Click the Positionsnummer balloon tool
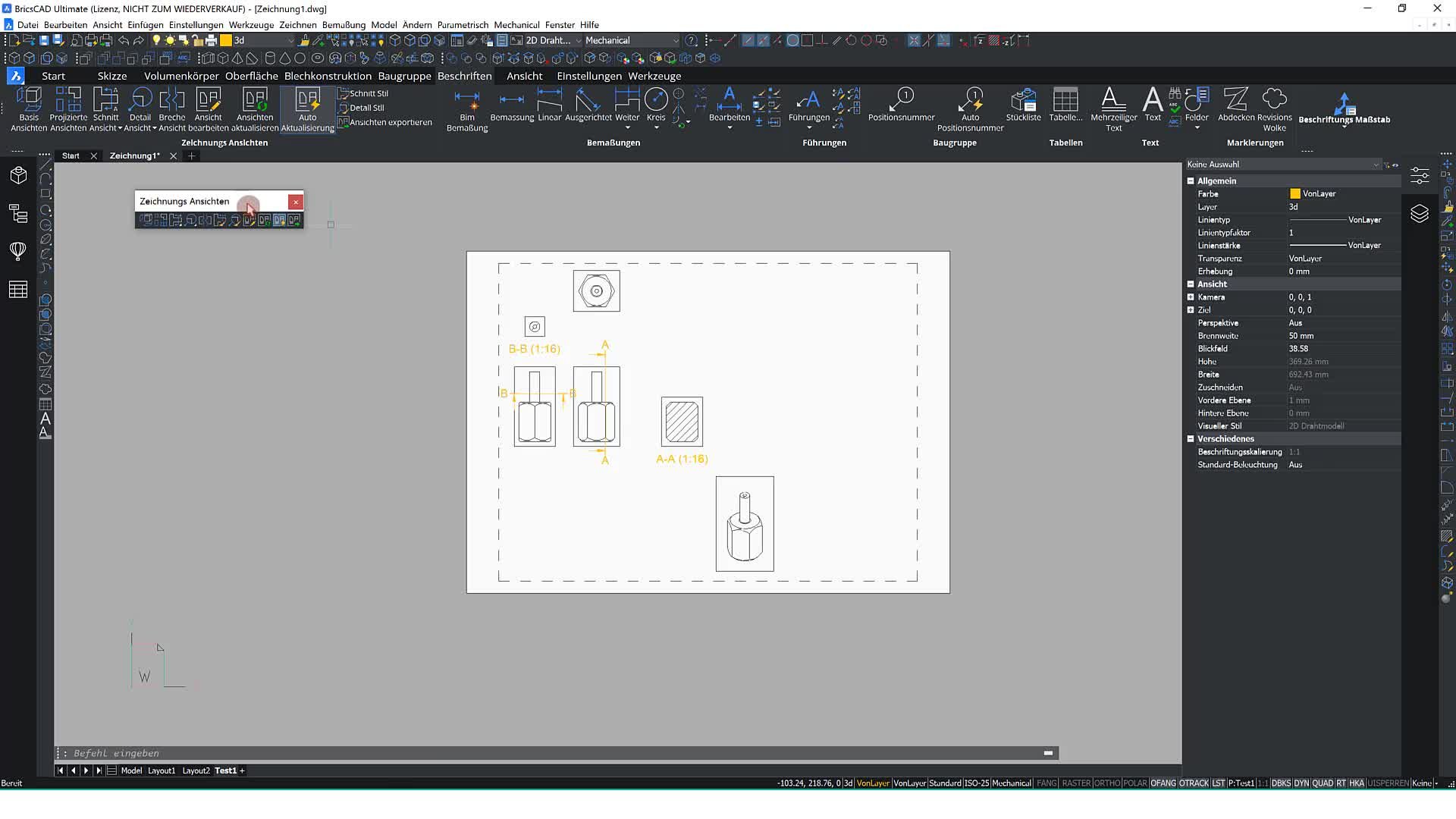 [x=901, y=105]
